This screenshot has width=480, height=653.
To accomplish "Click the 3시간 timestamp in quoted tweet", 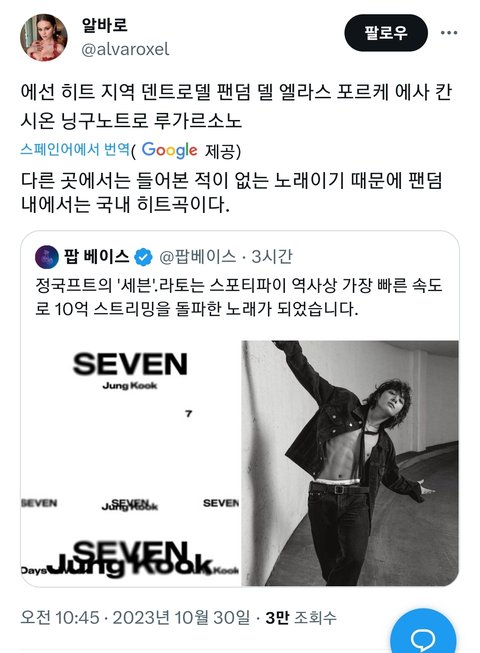I will pos(271,257).
